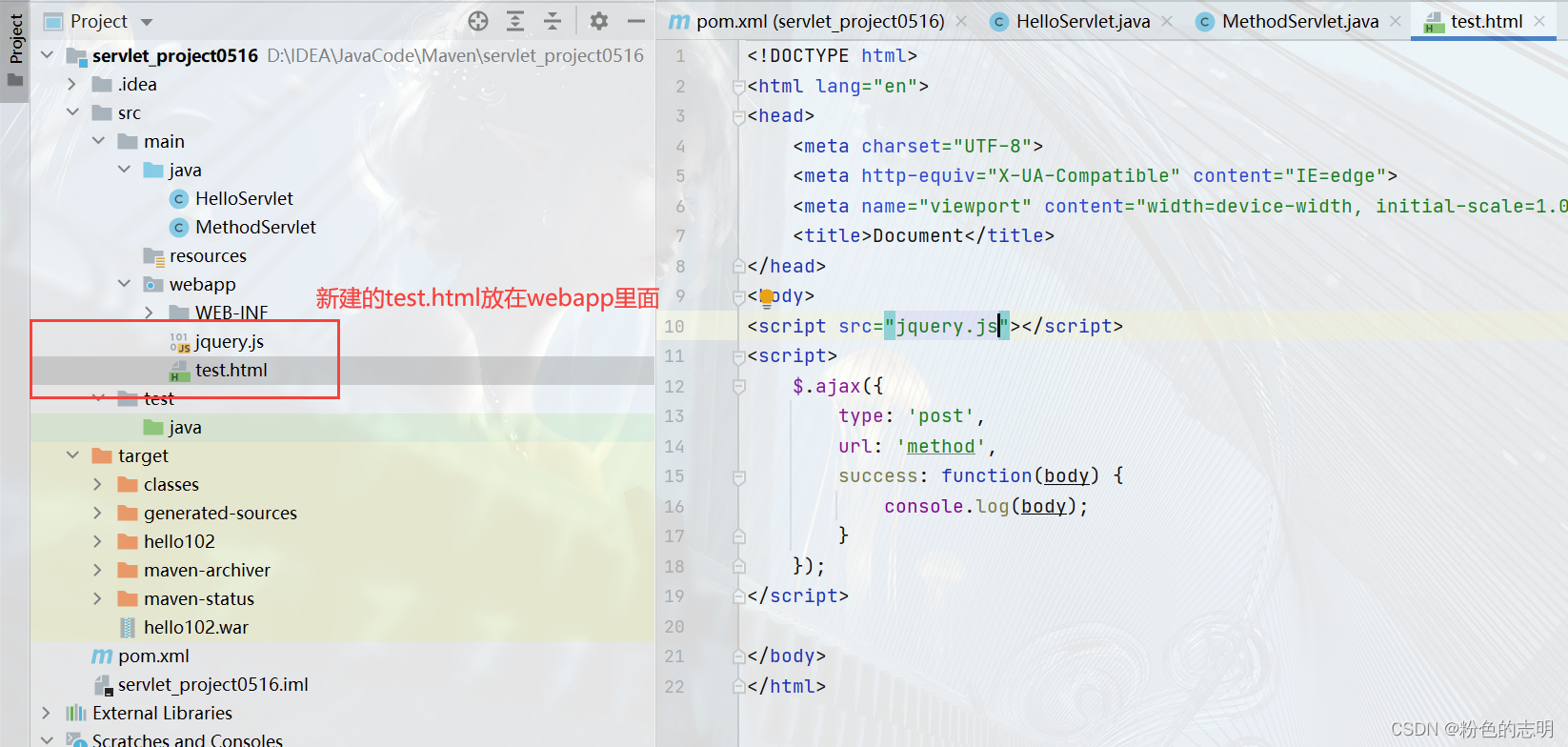This screenshot has height=747, width=1568.
Task: Click the Collapse All icon in Project toolbar
Action: [x=553, y=21]
